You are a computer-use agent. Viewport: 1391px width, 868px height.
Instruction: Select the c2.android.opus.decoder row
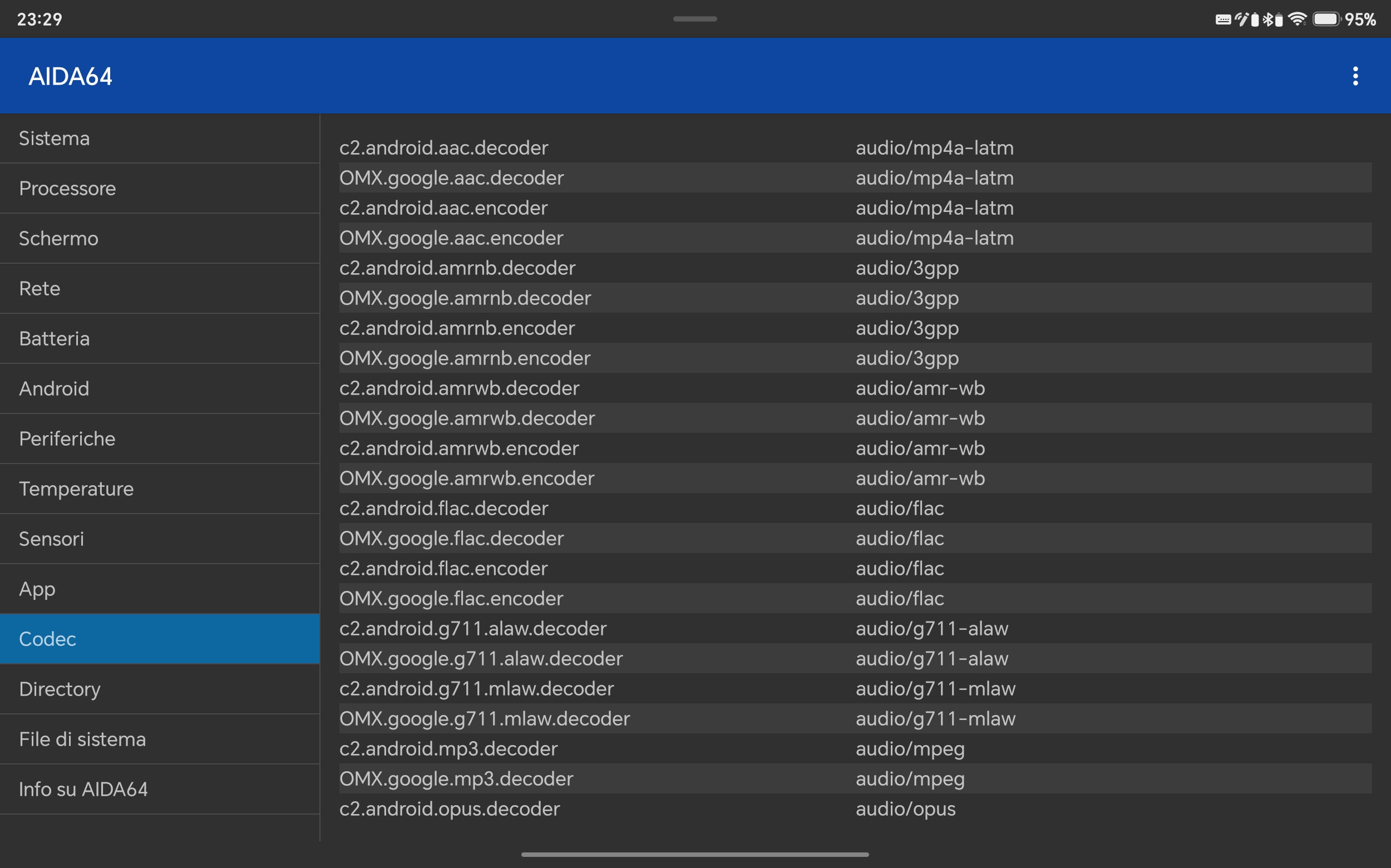click(x=855, y=808)
